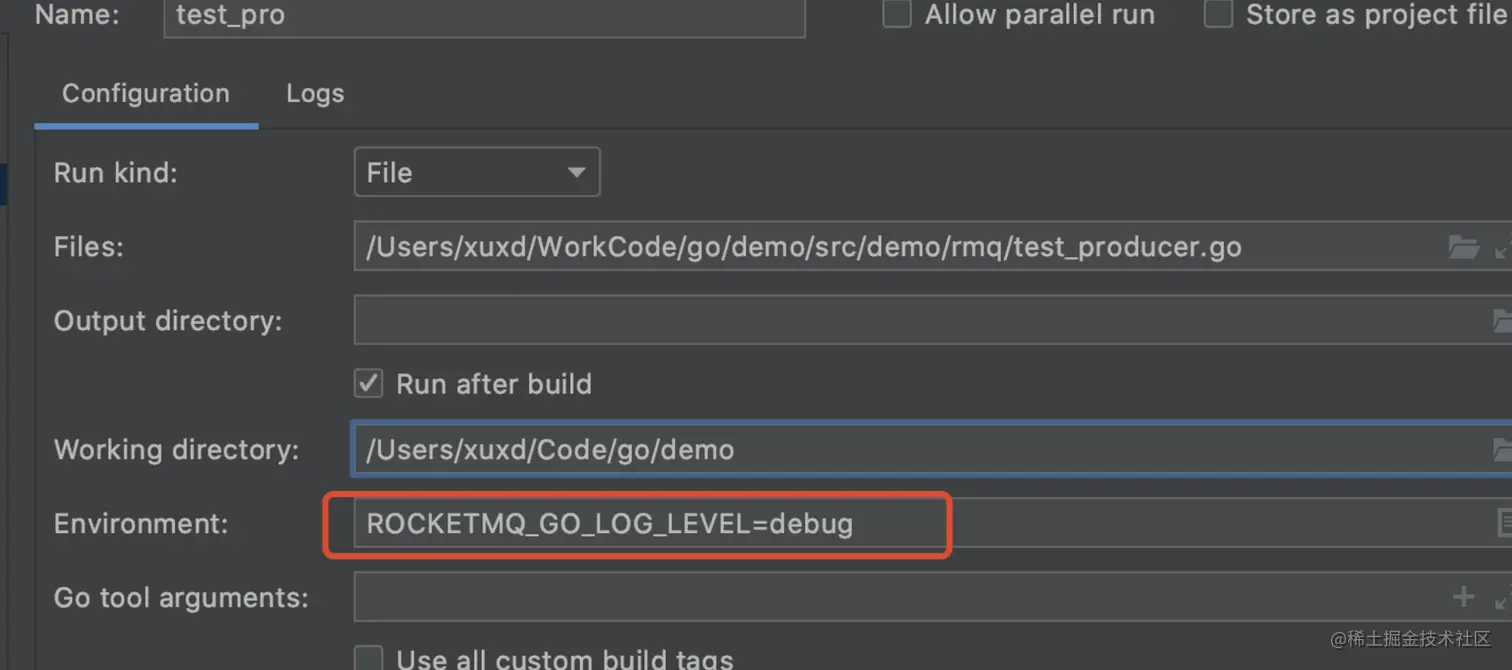Click the Go tool arguments input field

pos(900,597)
